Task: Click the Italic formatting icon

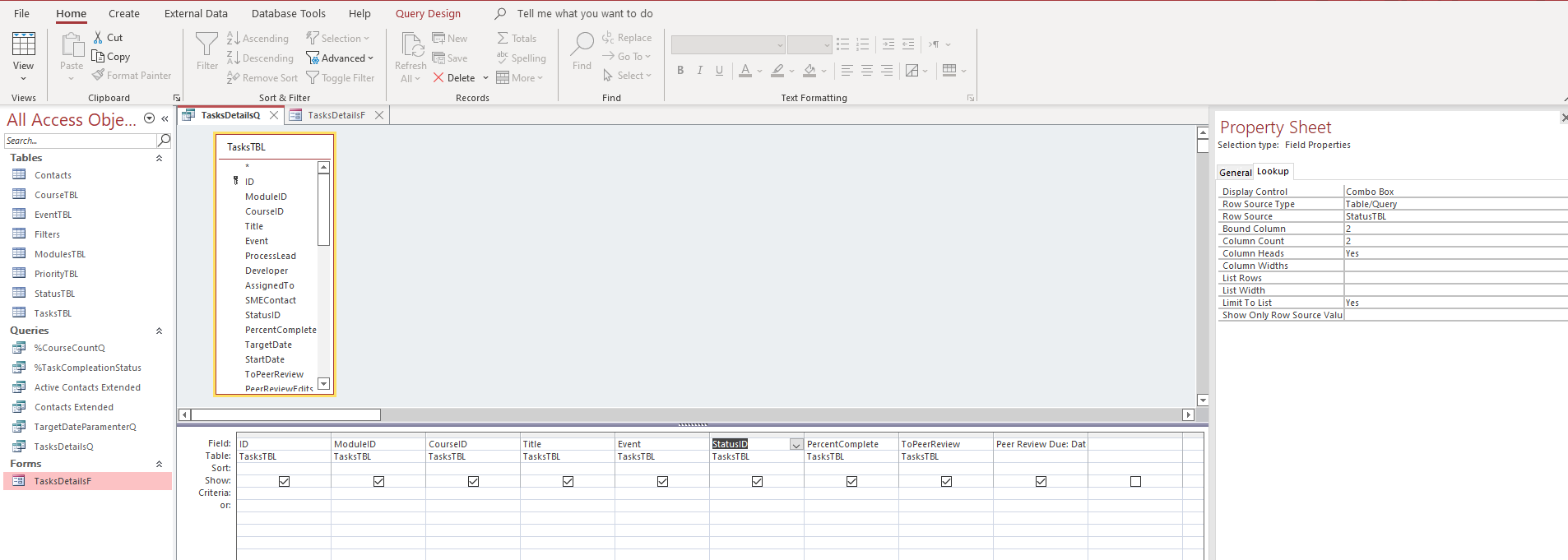Action: 700,71
